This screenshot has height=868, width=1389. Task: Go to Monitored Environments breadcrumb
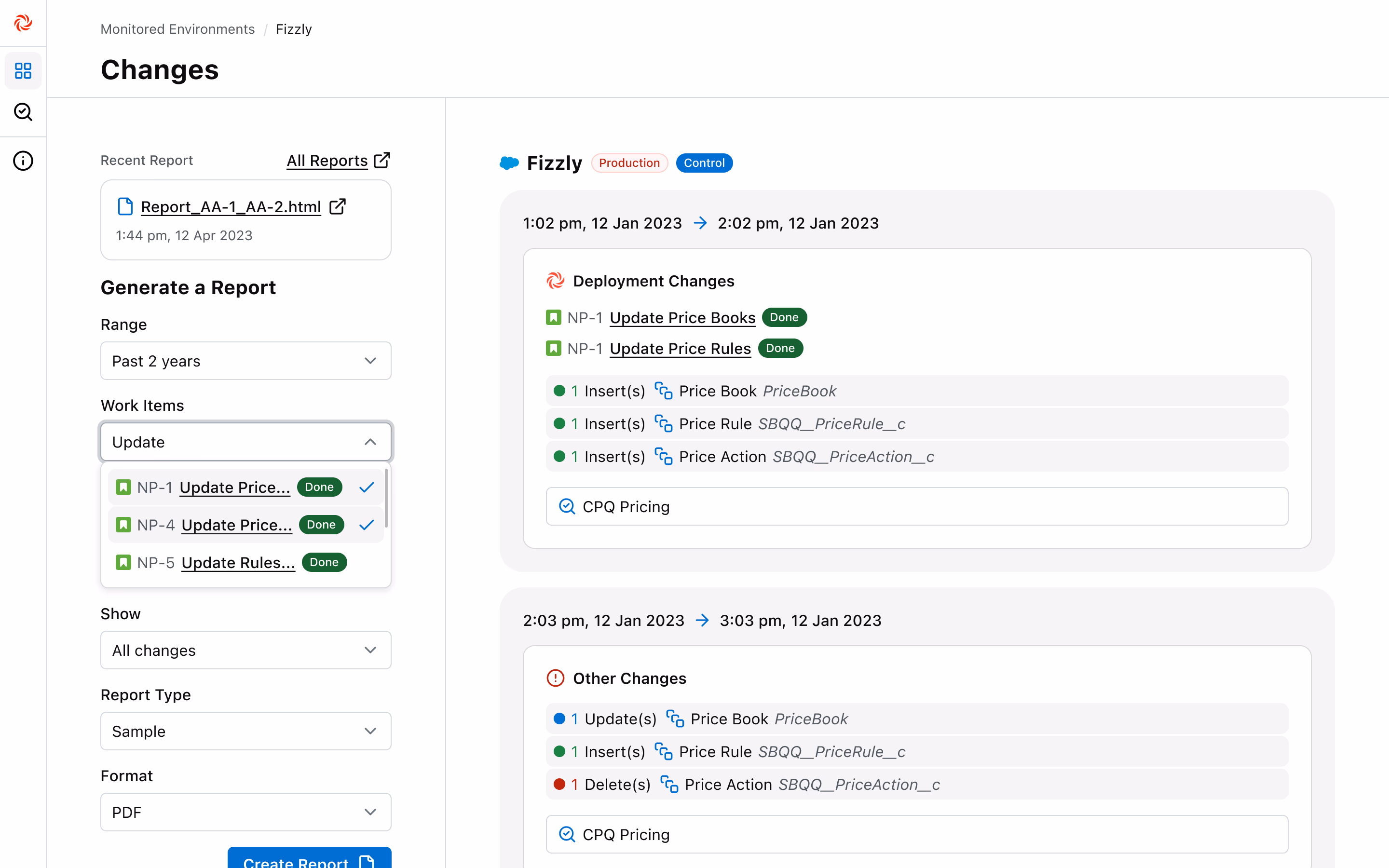(x=177, y=29)
